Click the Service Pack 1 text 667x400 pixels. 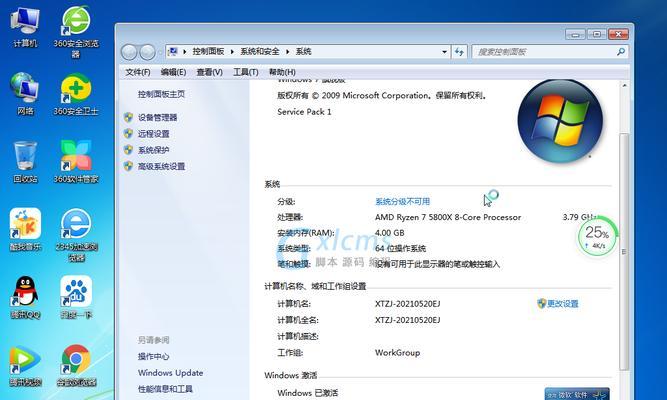304,112
